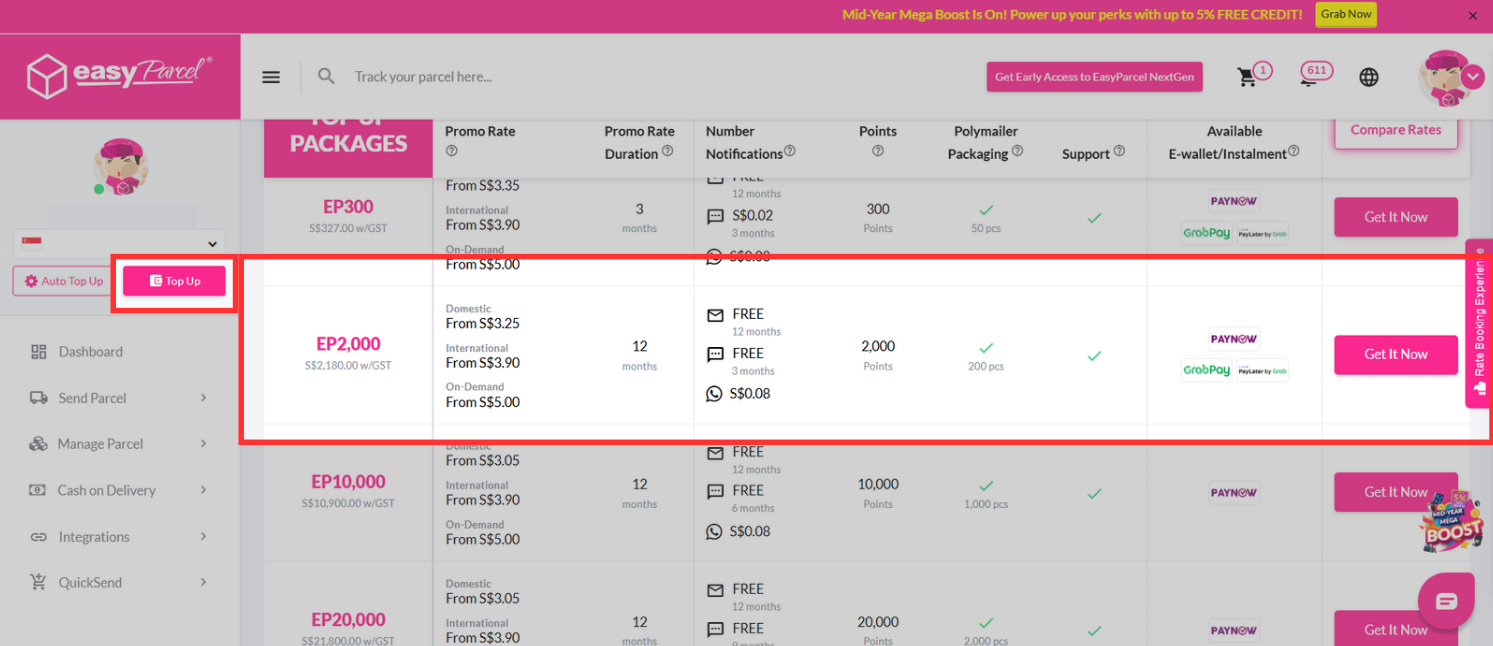Image resolution: width=1493 pixels, height=646 pixels.
Task: Click the Mid-Year Mega Boost badge
Action: [x=1453, y=523]
